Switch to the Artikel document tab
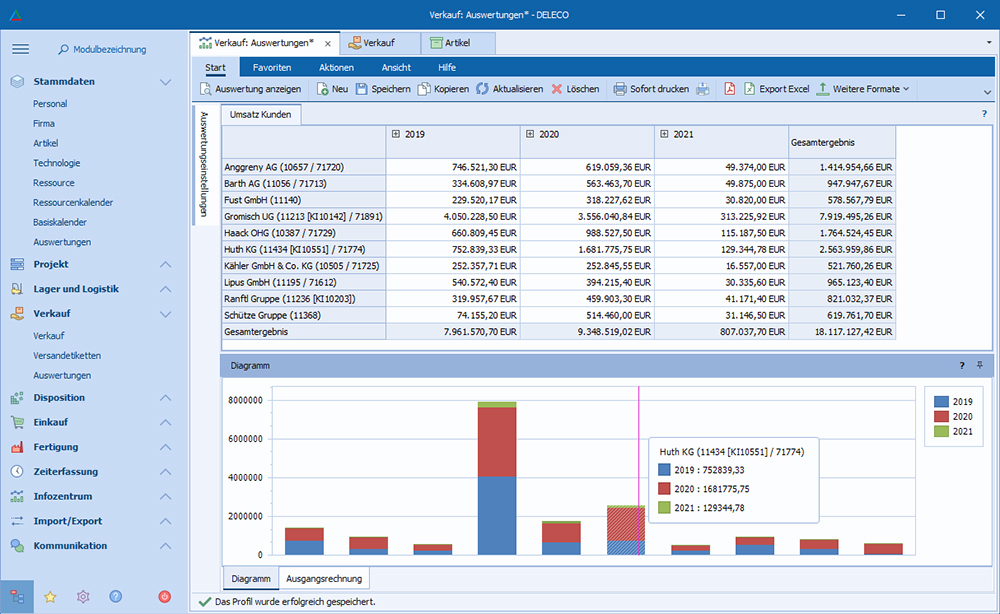This screenshot has width=1000, height=614. tap(458, 43)
